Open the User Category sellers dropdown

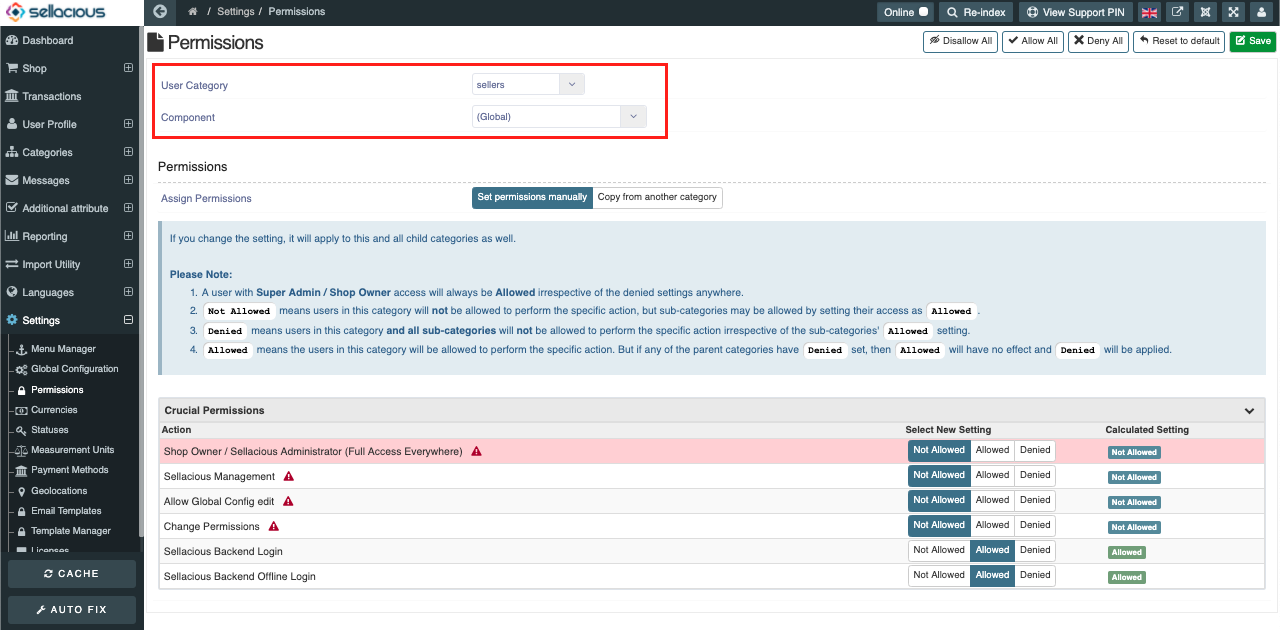coord(528,85)
